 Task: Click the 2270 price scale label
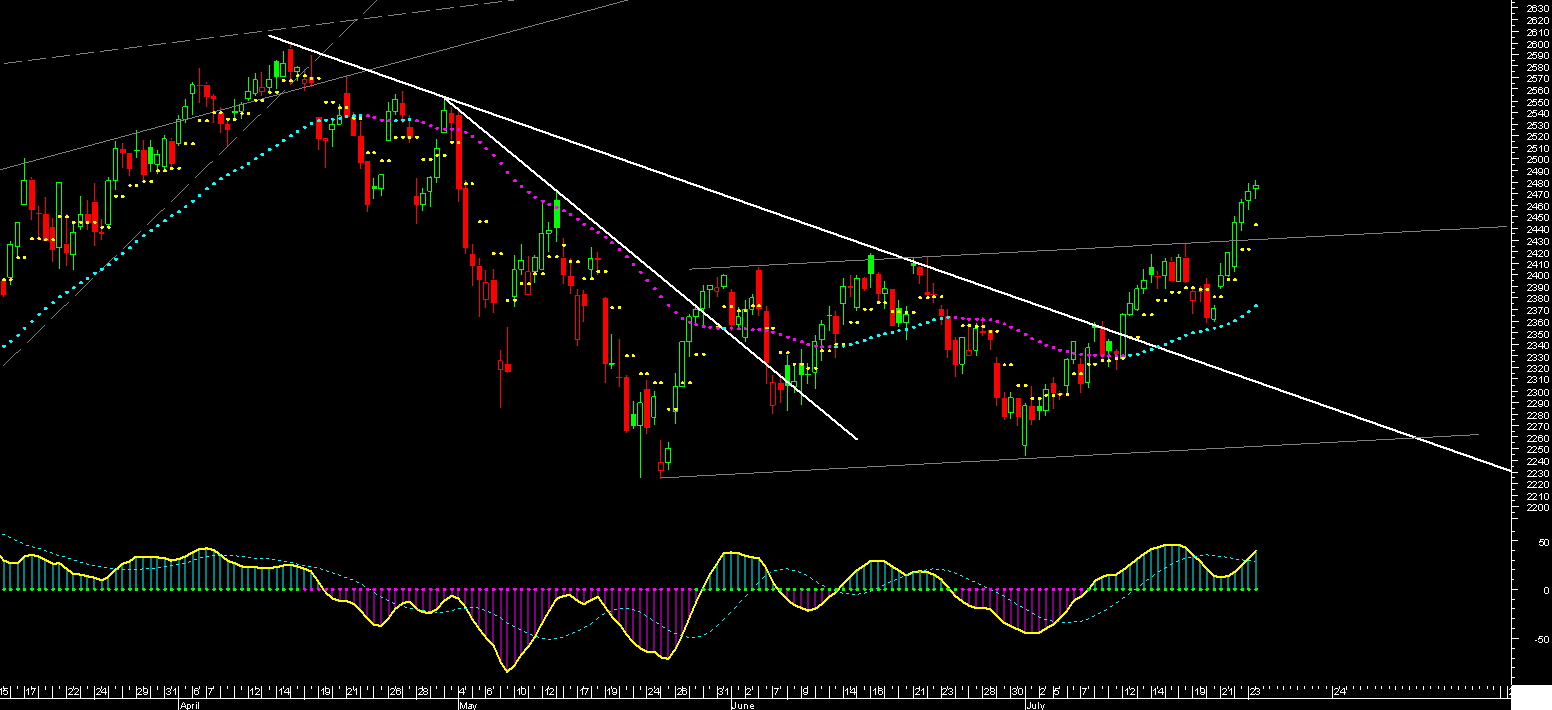[x=1537, y=427]
